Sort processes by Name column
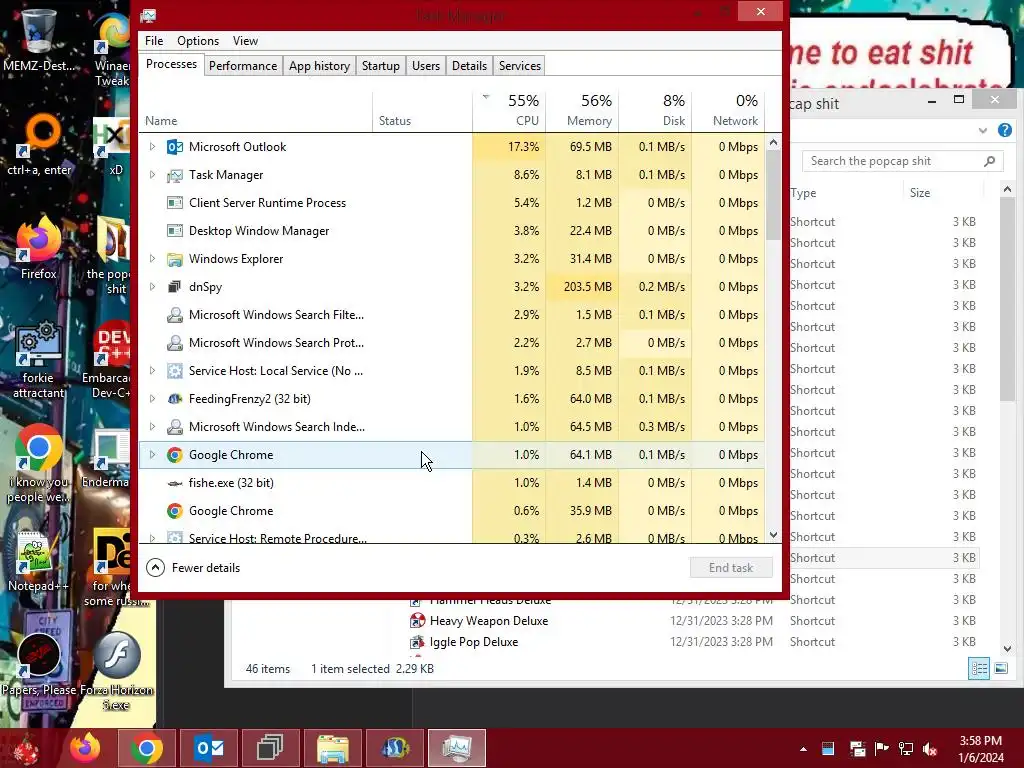The image size is (1024, 768). [255, 110]
